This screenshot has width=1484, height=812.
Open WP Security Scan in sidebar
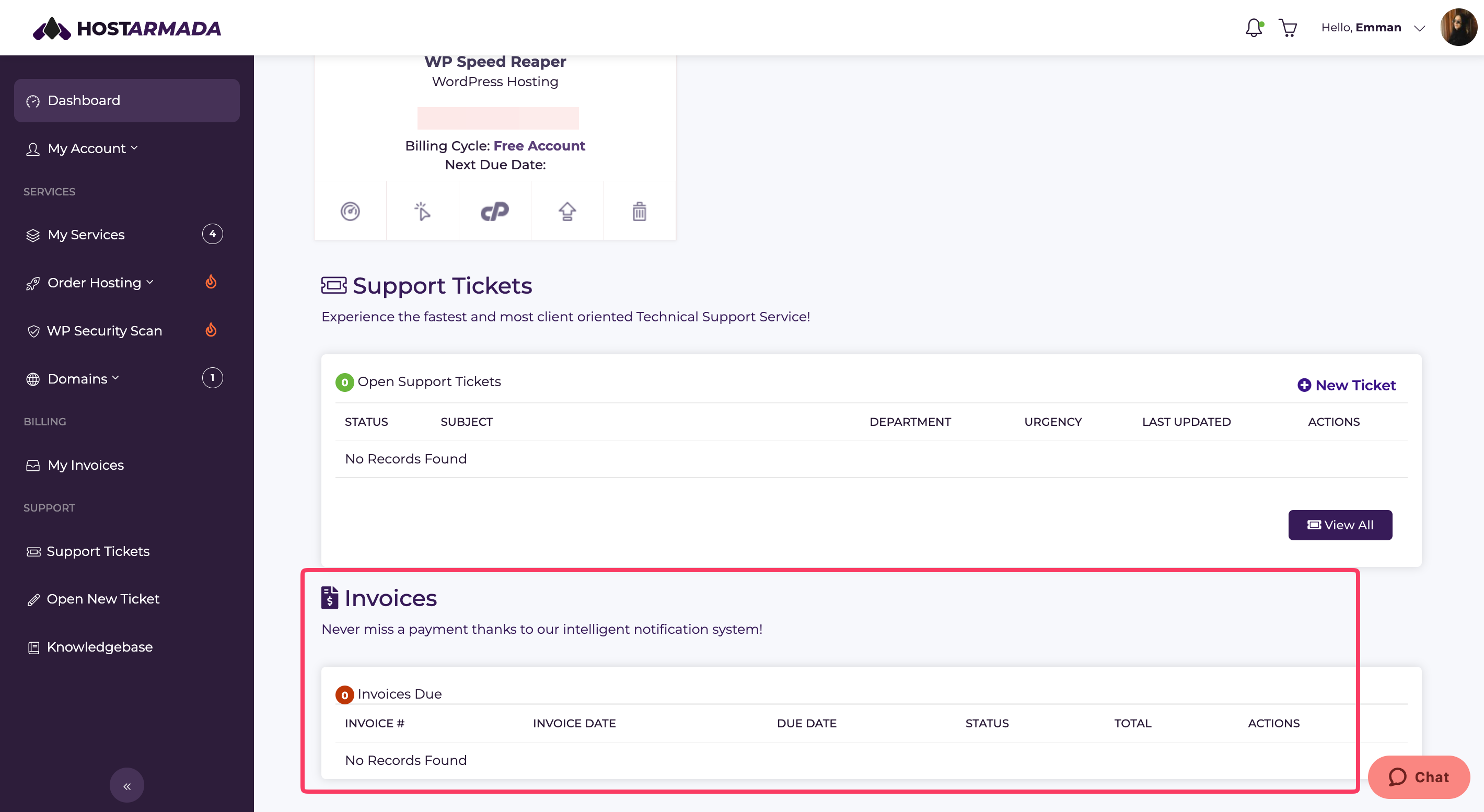pyautogui.click(x=105, y=331)
